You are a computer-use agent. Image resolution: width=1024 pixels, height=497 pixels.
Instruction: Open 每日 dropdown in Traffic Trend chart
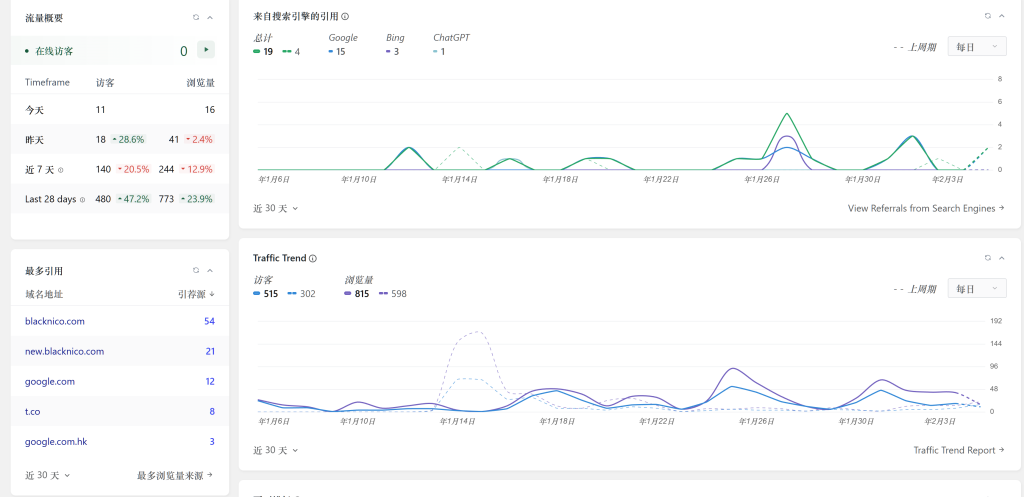[977, 288]
